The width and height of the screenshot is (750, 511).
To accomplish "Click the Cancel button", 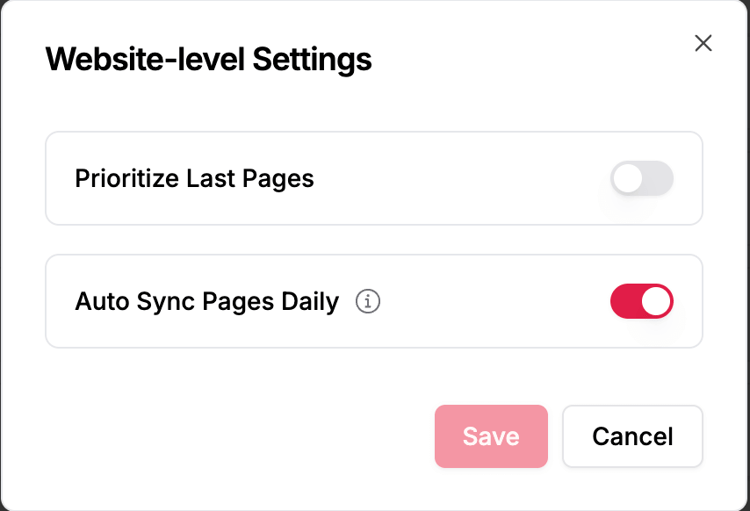I will [632, 436].
